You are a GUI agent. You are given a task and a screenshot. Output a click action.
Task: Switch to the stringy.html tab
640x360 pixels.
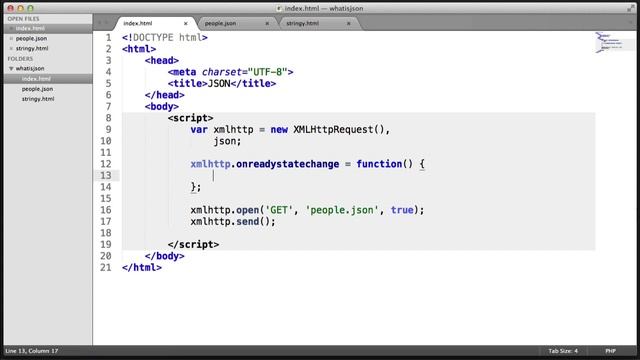(302, 24)
